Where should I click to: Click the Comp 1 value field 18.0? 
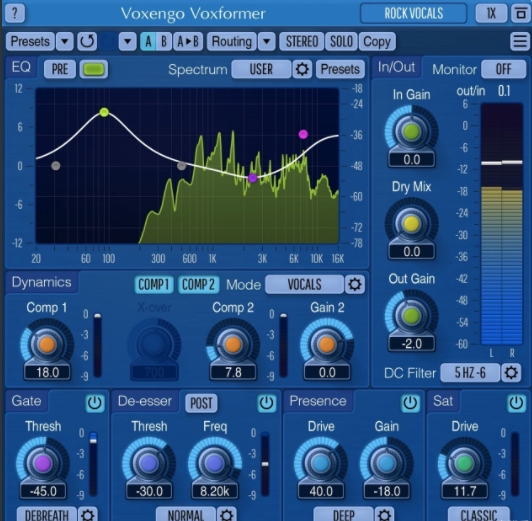[x=48, y=372]
